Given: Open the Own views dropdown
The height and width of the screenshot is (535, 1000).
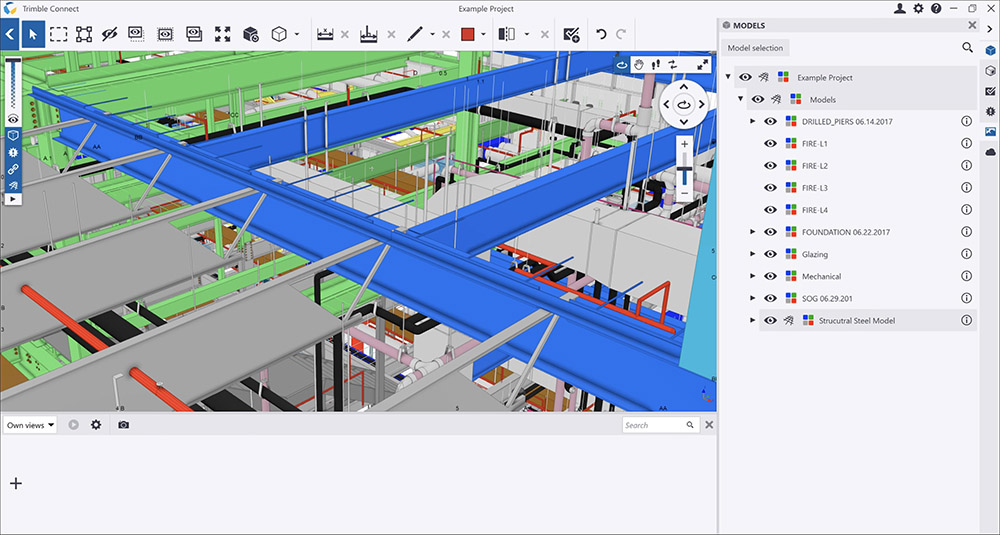Looking at the screenshot, I should [x=30, y=425].
